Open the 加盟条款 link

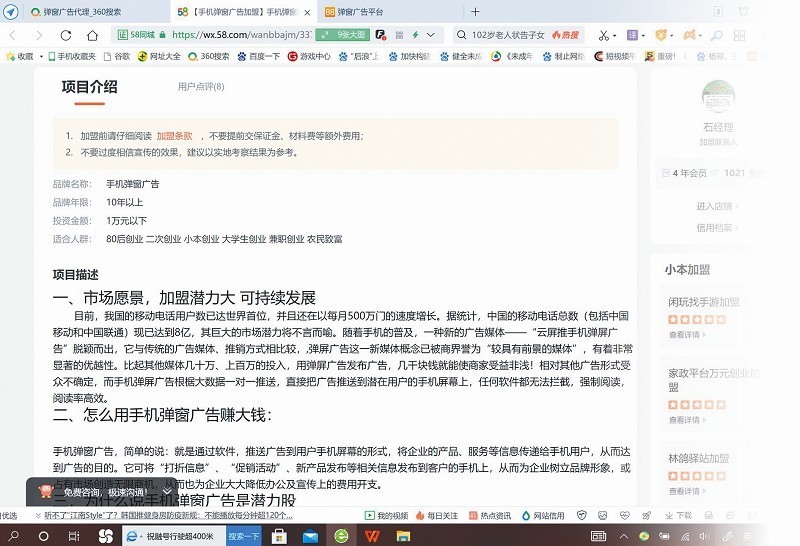click(174, 136)
